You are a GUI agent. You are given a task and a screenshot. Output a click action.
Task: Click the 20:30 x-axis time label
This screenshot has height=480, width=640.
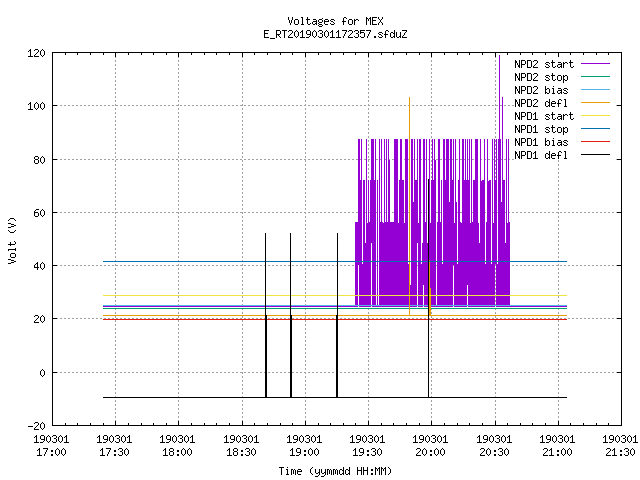click(494, 452)
